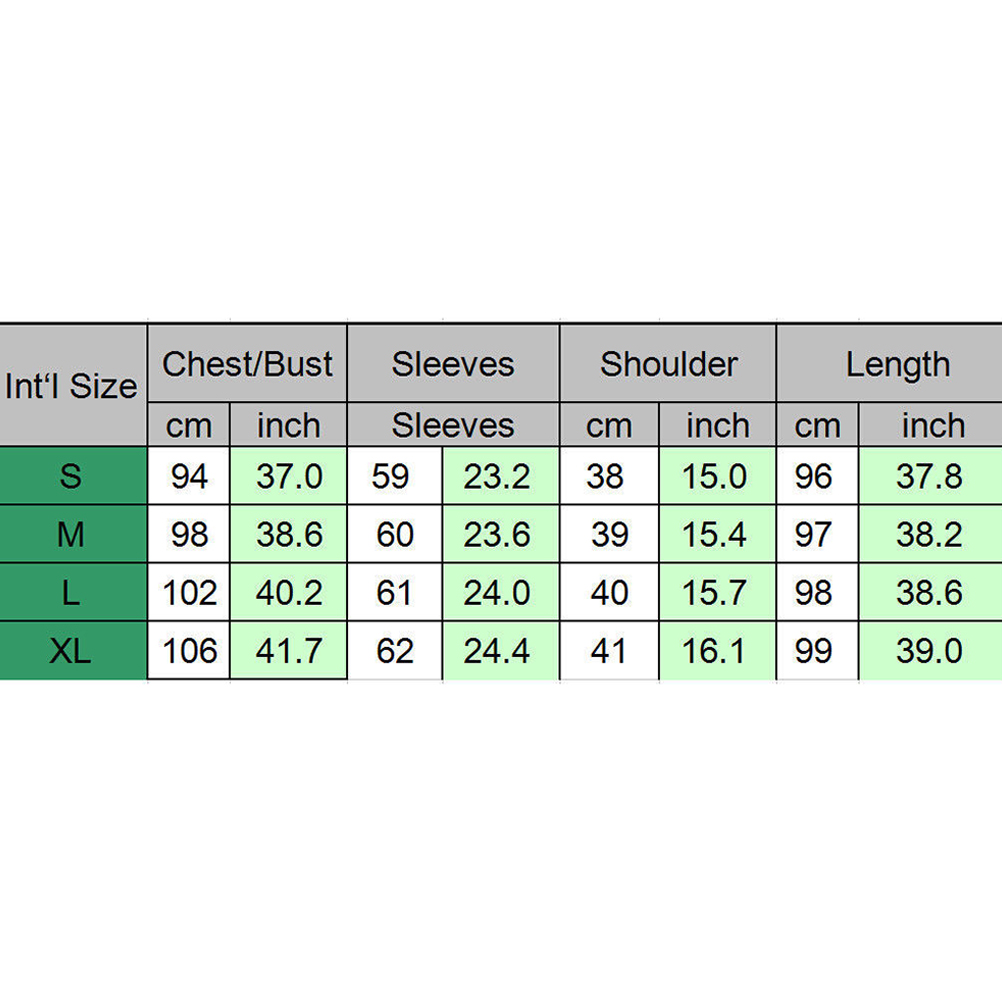
Task: Click the 41 shoulder cm value
Action: [608, 652]
